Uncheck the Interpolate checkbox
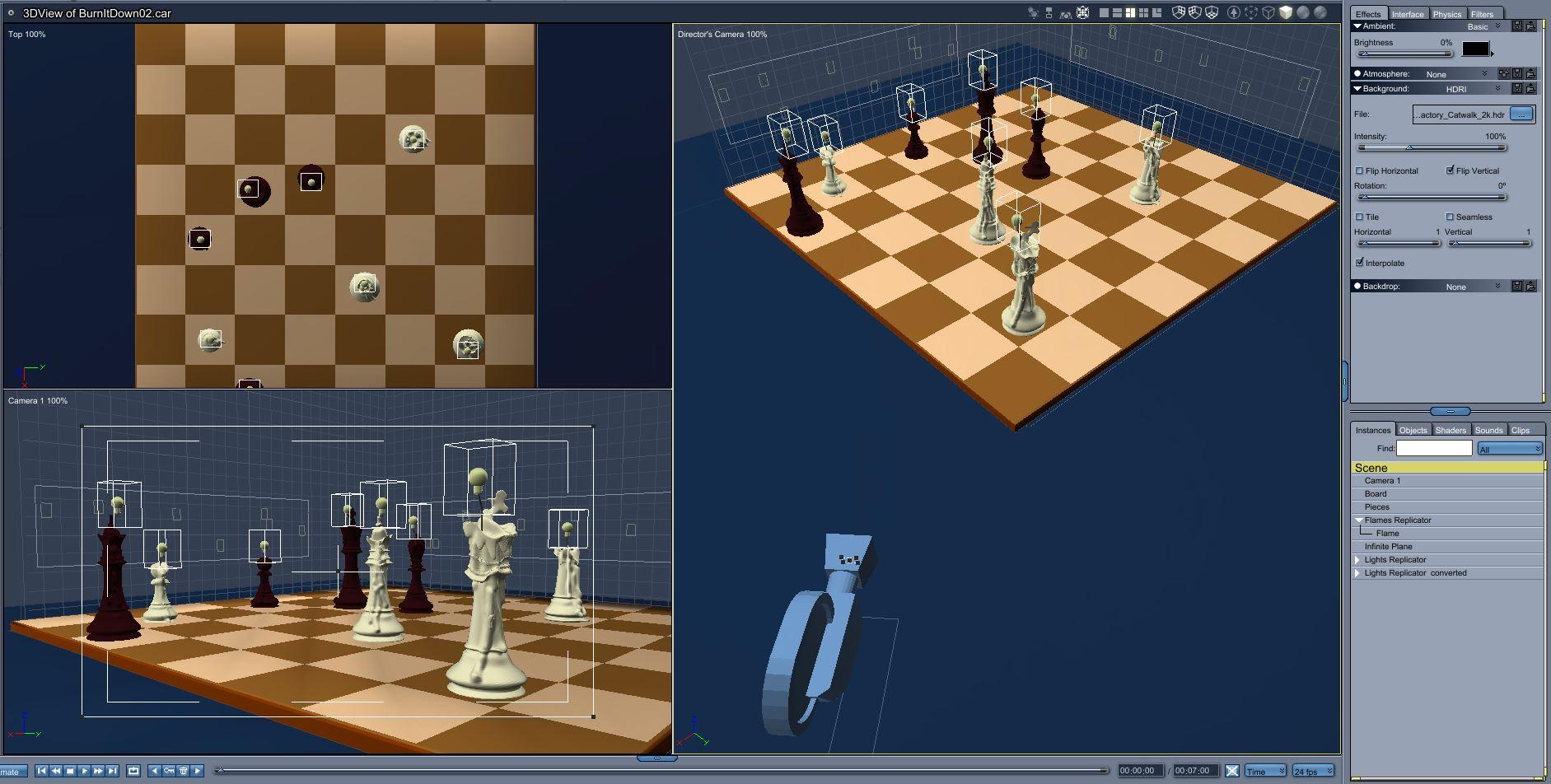The width and height of the screenshot is (1551, 784). click(x=1359, y=263)
